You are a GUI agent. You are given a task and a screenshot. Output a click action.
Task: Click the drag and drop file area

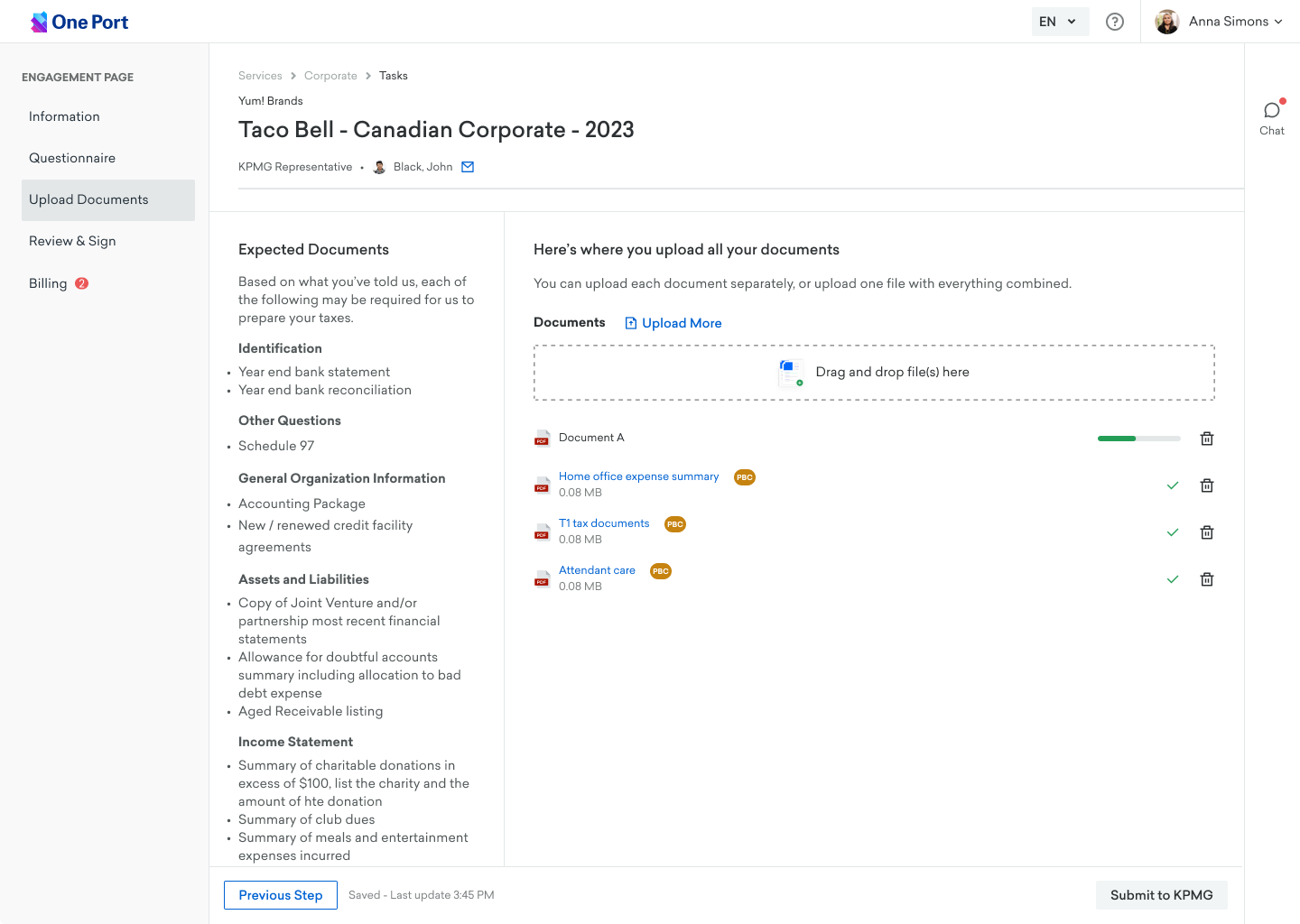pos(874,373)
